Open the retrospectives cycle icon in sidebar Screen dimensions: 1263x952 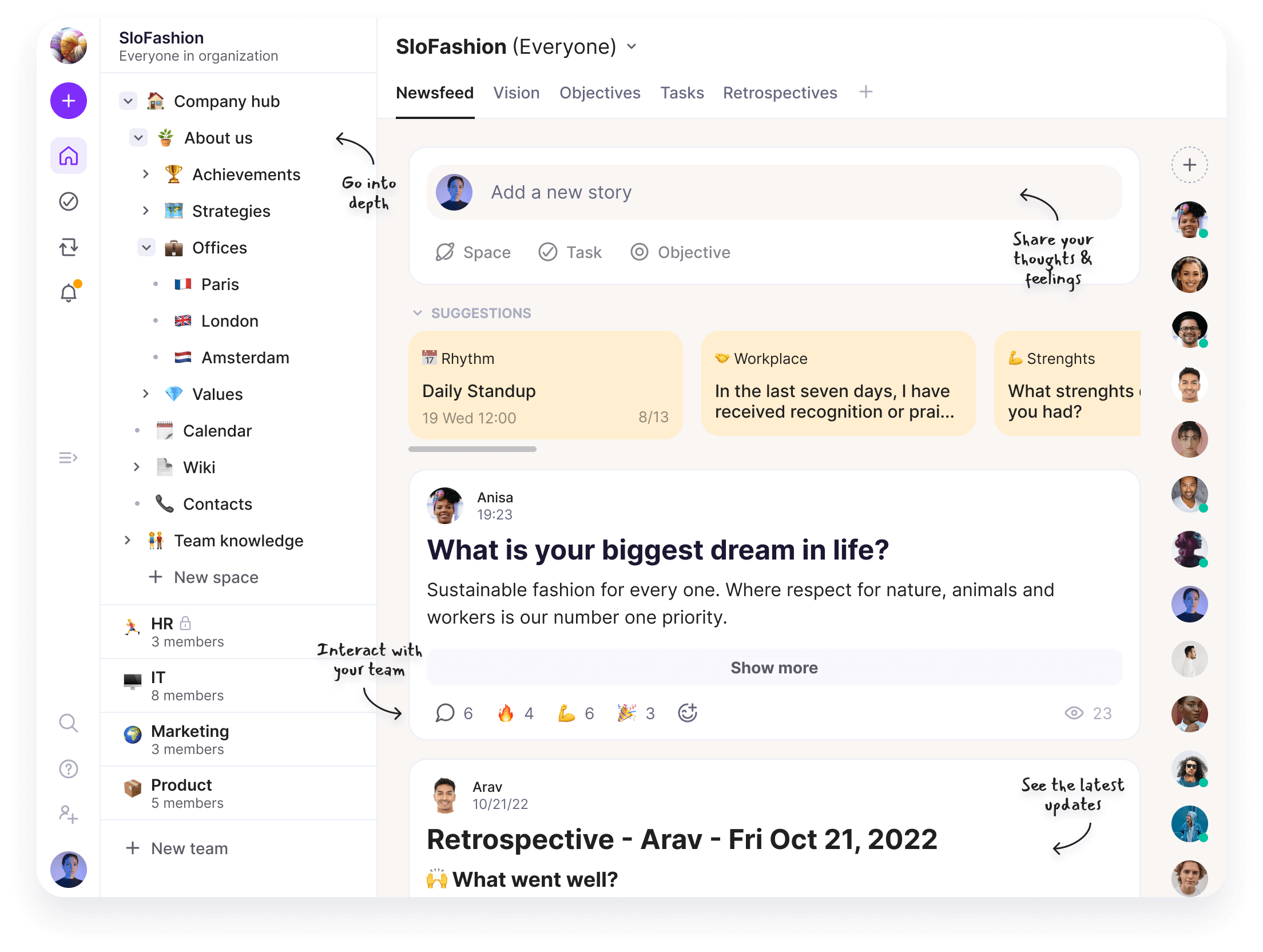(x=69, y=247)
